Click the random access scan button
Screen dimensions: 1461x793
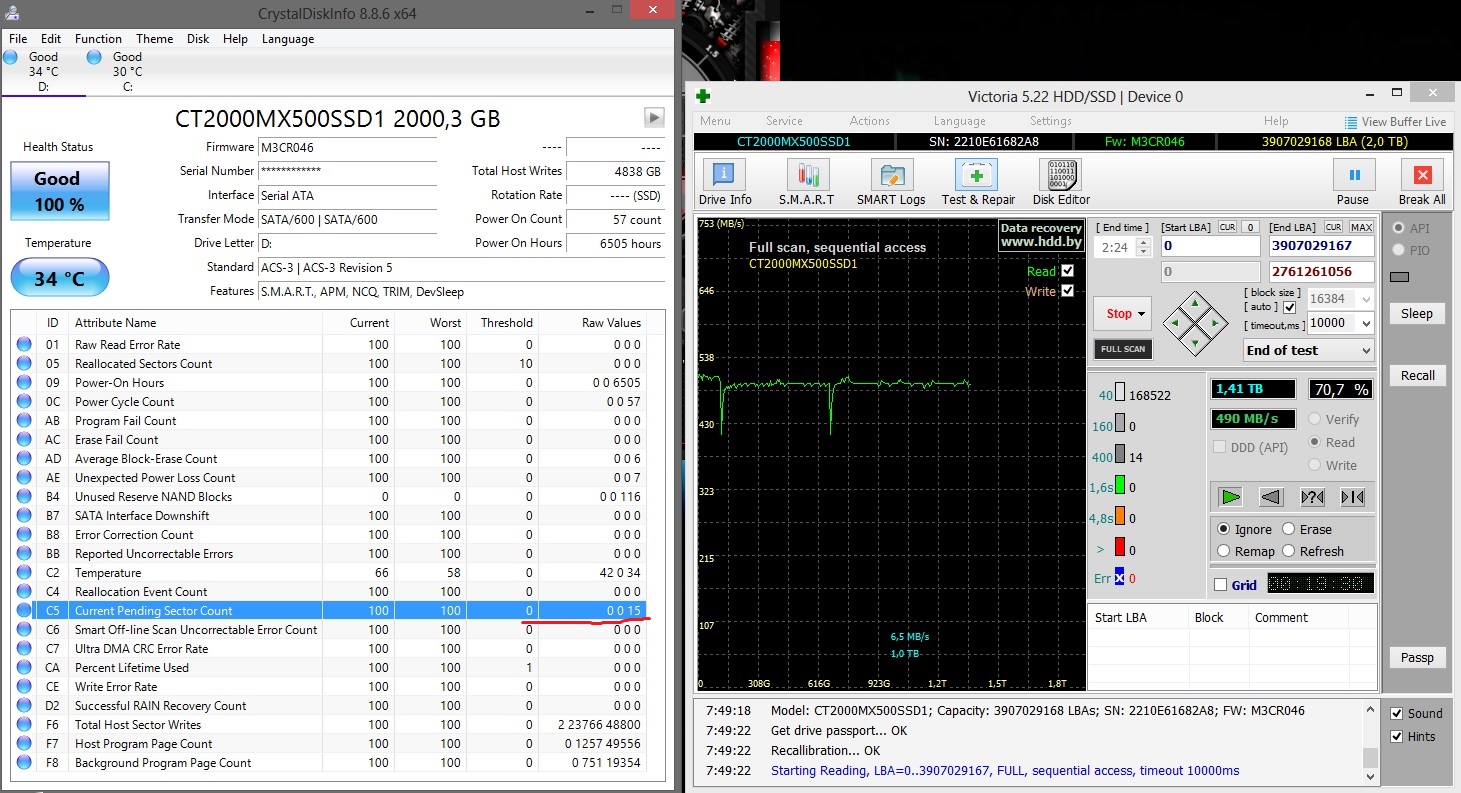(1312, 497)
